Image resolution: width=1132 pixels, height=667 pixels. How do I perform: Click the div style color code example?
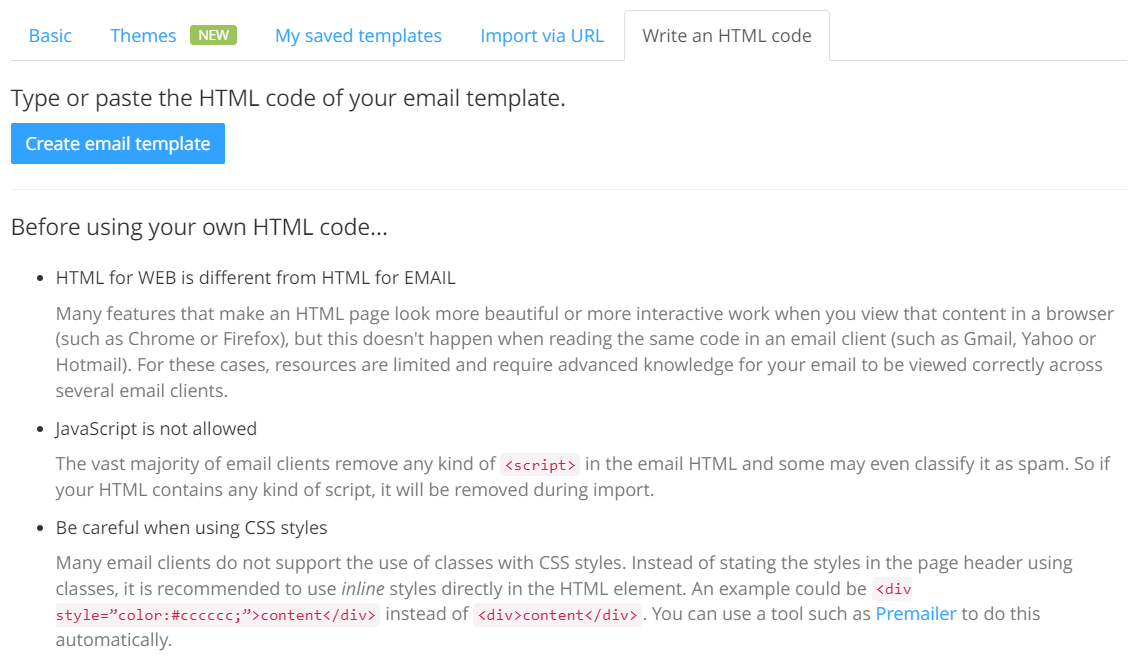(x=217, y=615)
